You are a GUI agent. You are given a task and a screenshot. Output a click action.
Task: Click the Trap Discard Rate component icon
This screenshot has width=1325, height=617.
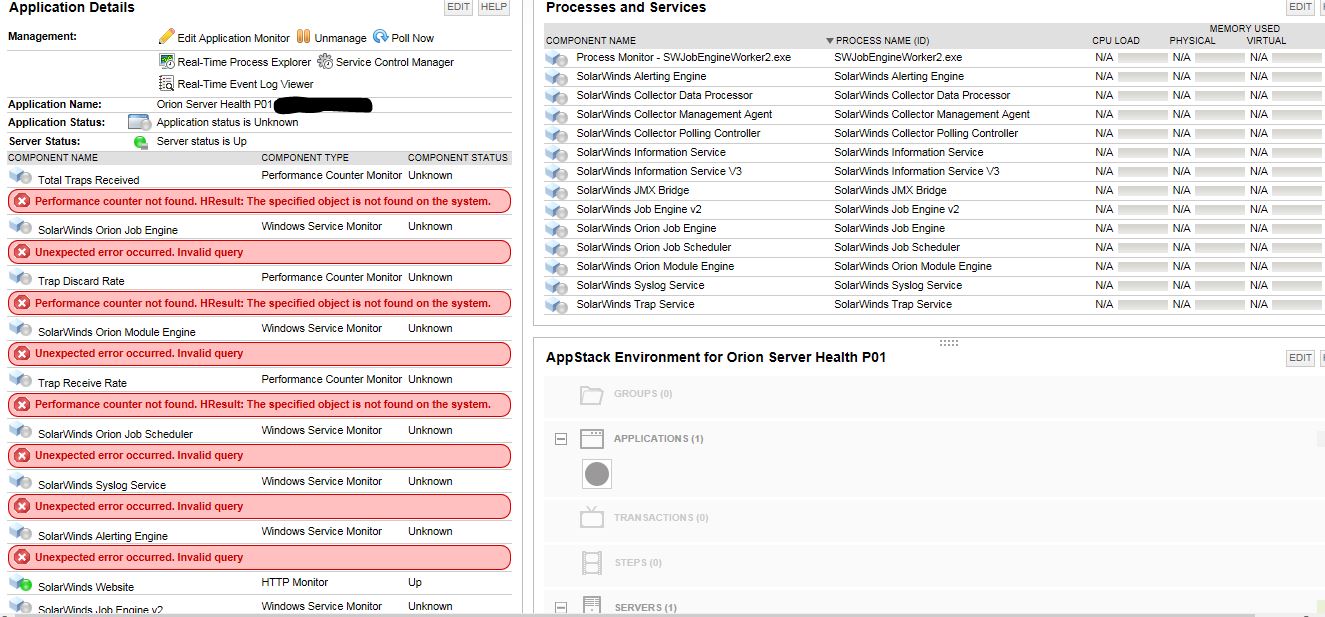[x=20, y=278]
